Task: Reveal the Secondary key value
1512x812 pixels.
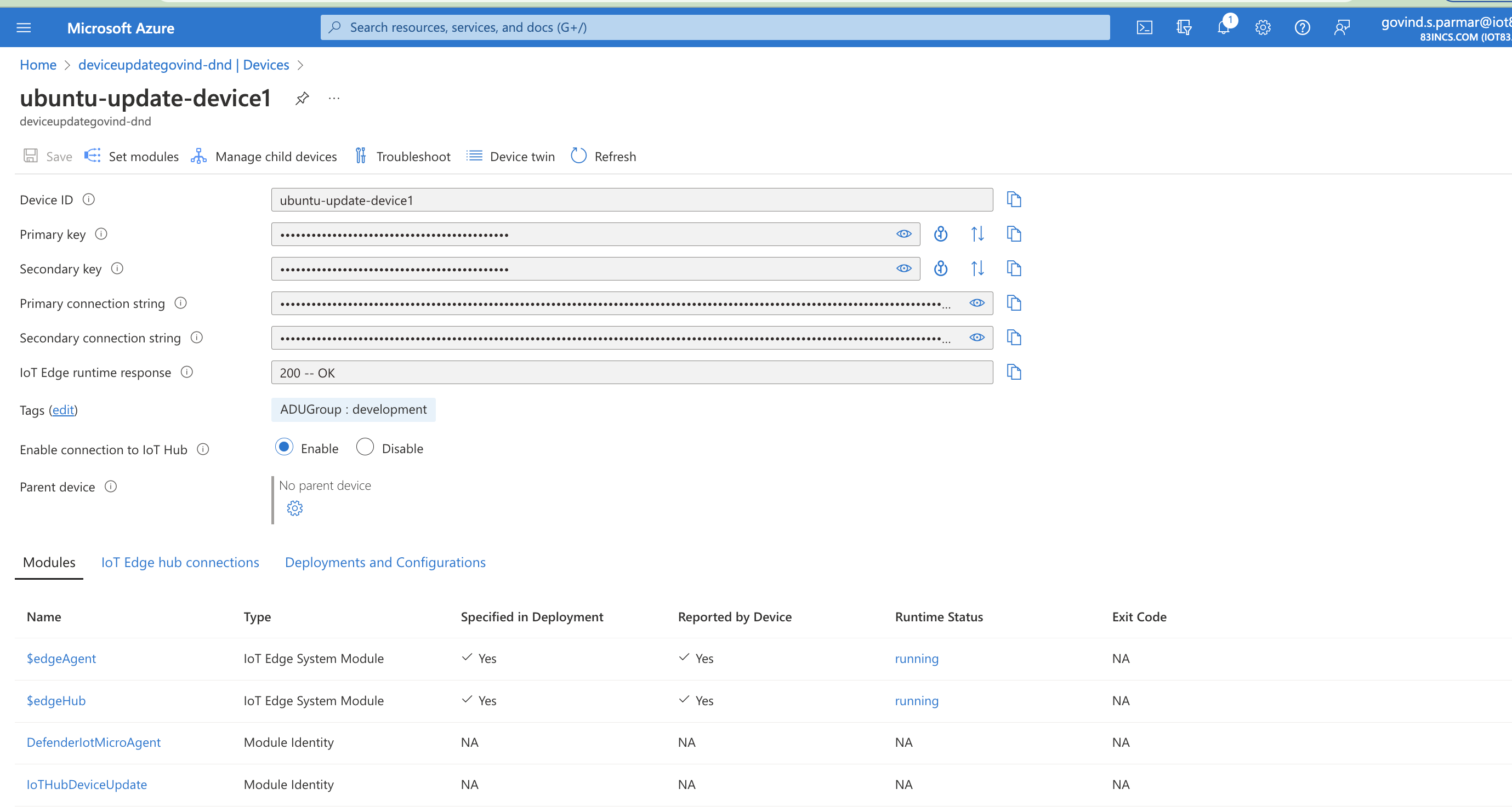Action: pos(904,268)
